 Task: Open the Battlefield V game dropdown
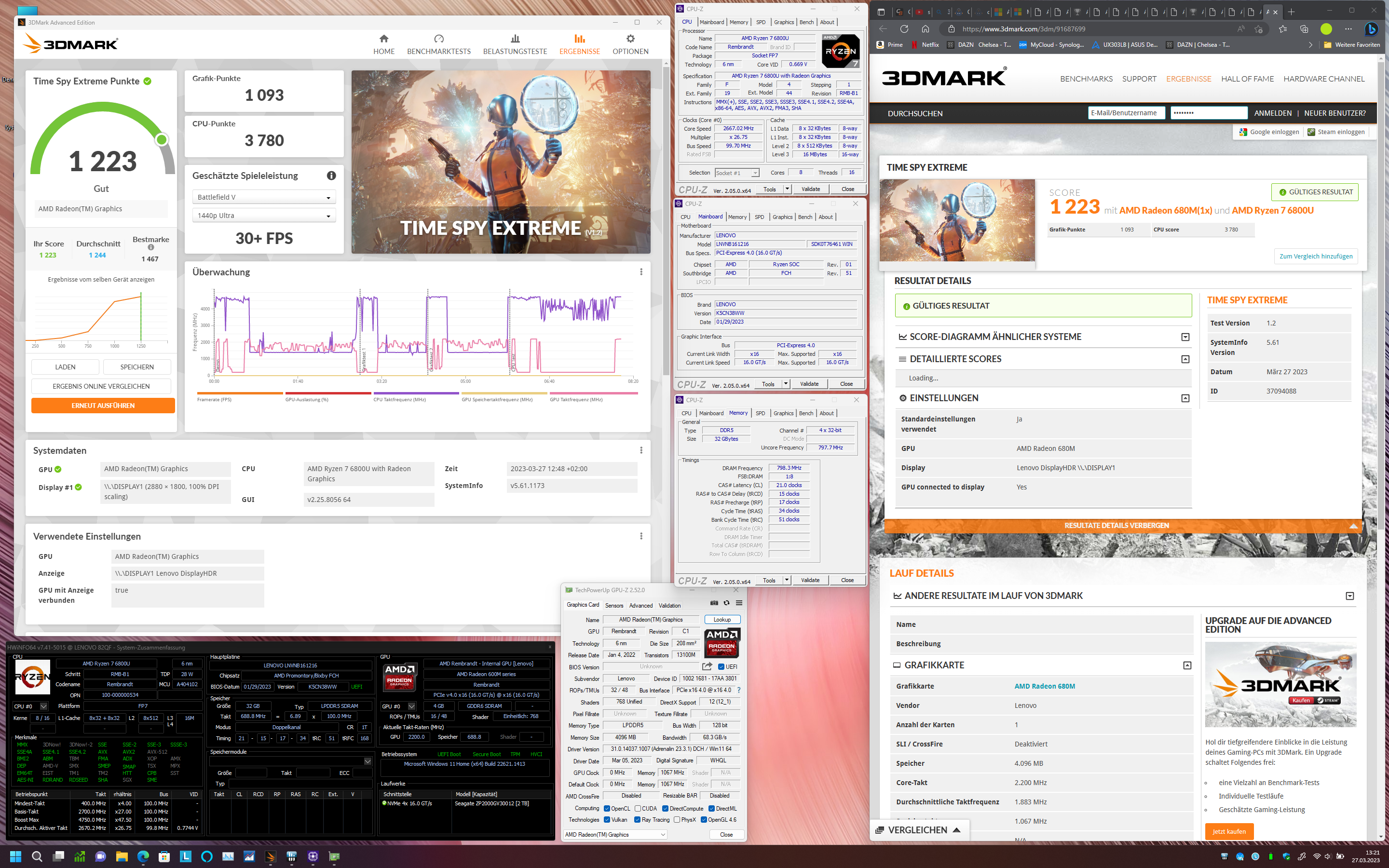coord(264,197)
